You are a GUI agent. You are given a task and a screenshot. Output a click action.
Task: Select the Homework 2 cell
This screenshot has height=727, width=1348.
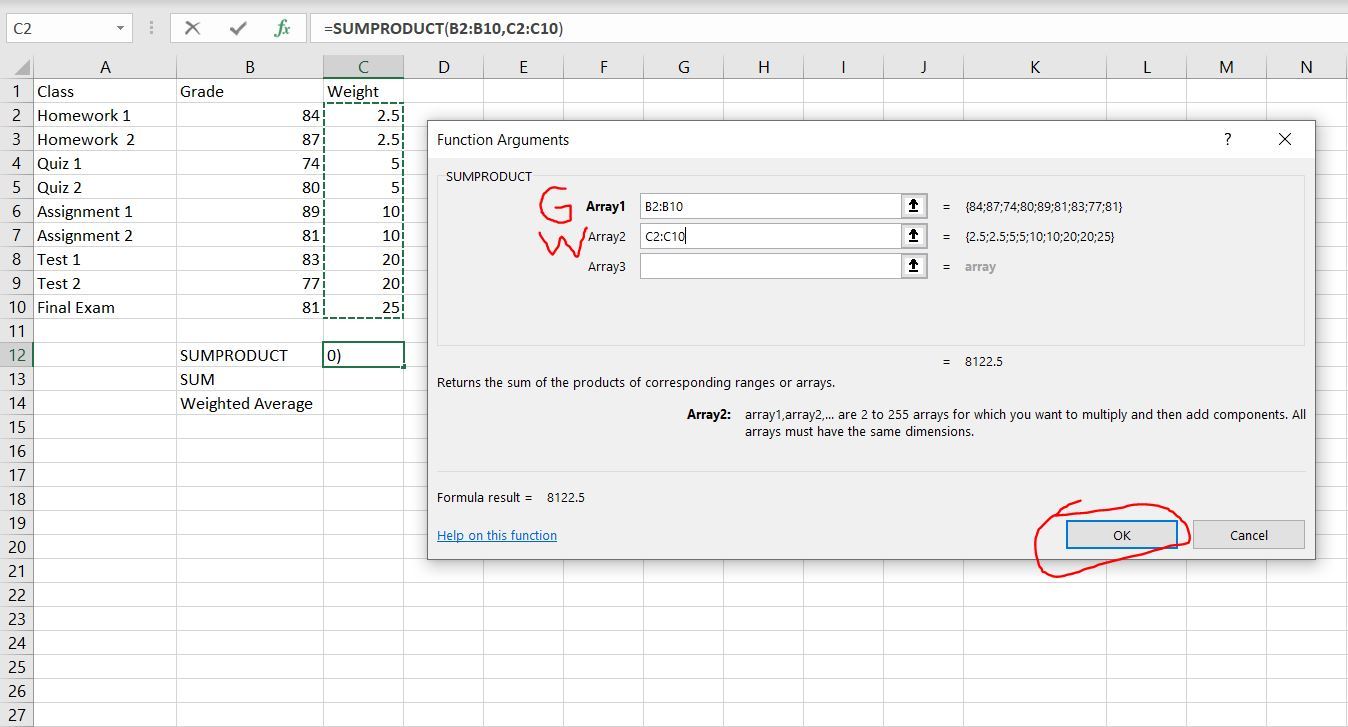(105, 139)
